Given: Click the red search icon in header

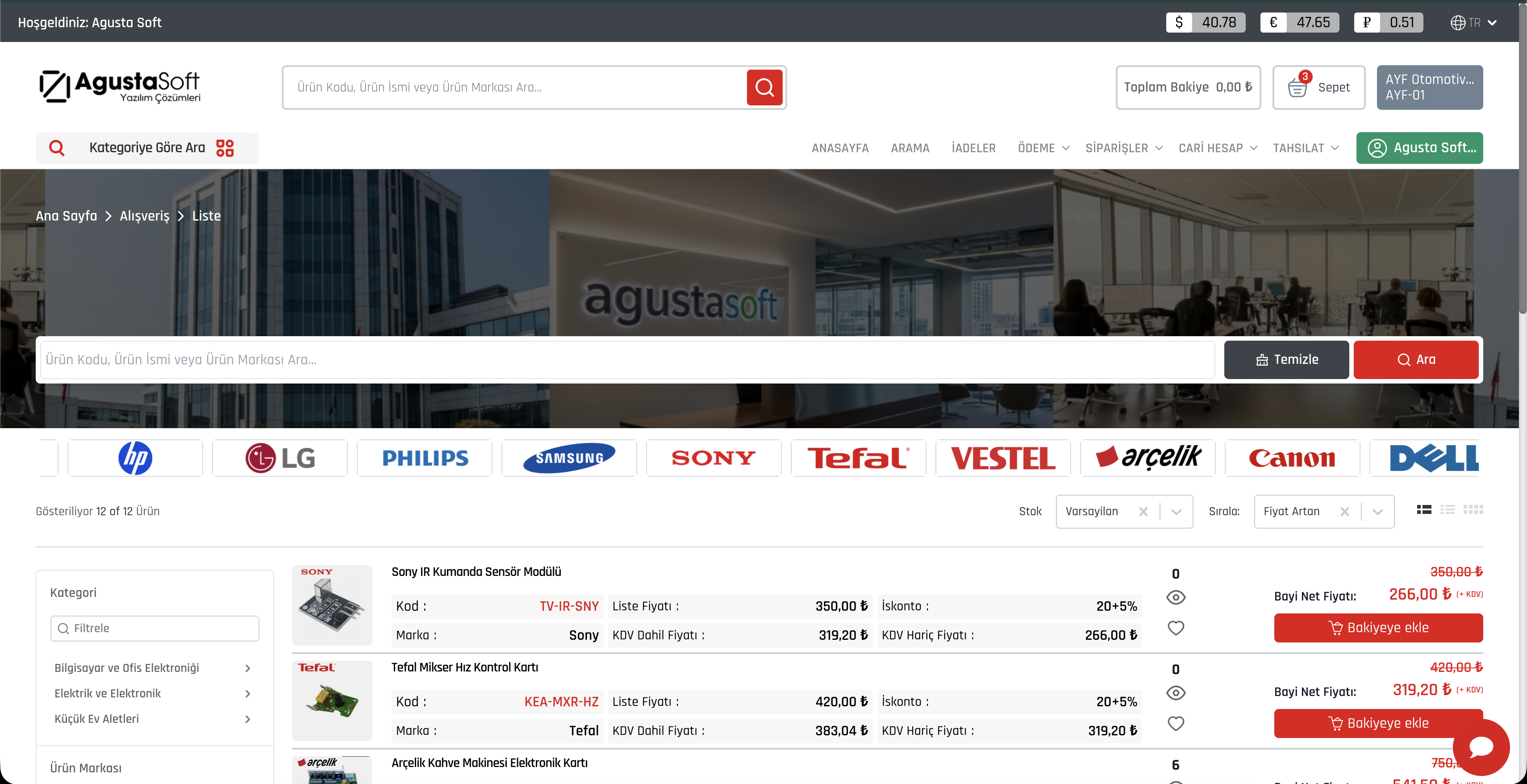Looking at the screenshot, I should coord(764,87).
